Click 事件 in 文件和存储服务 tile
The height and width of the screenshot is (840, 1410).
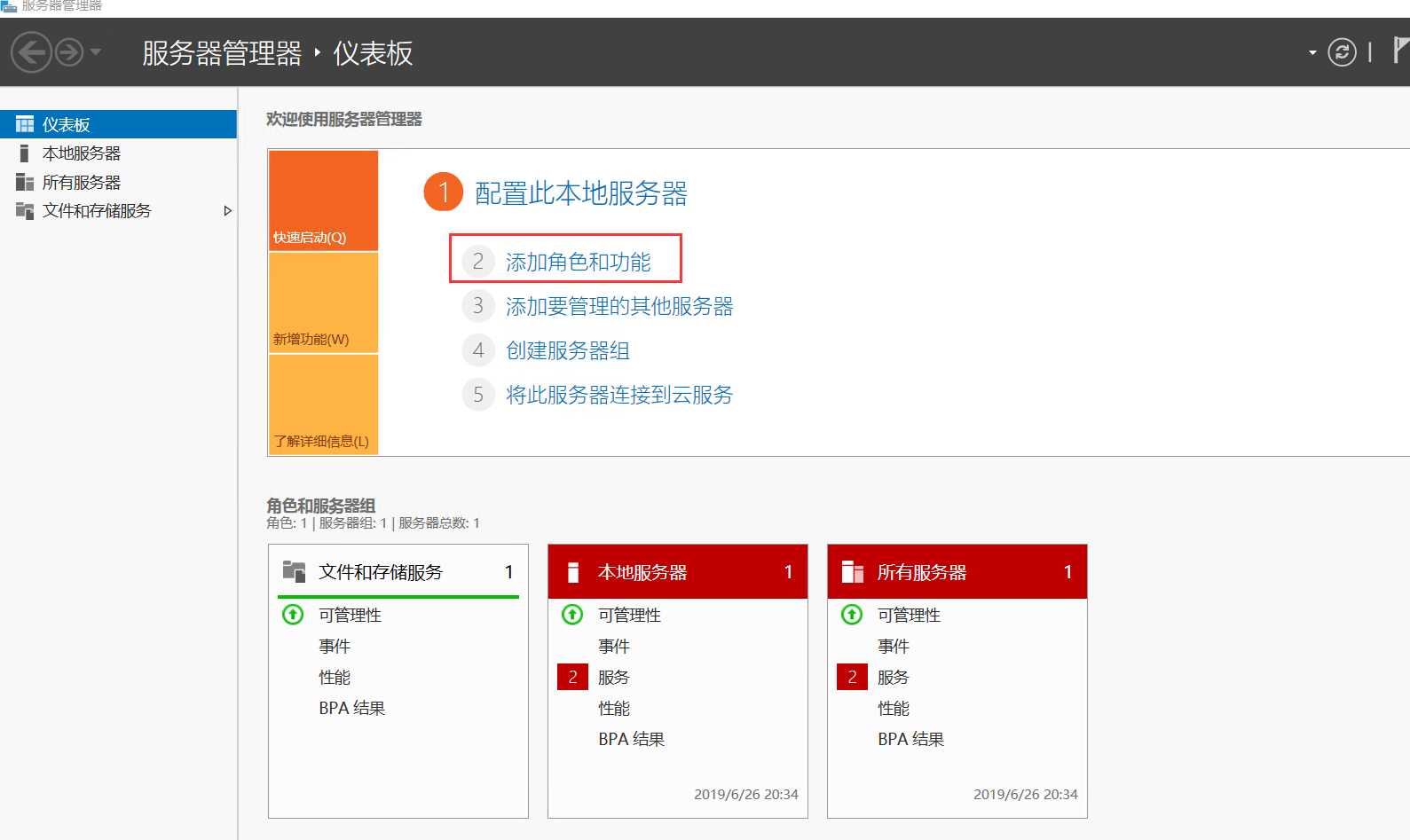pyautogui.click(x=335, y=646)
